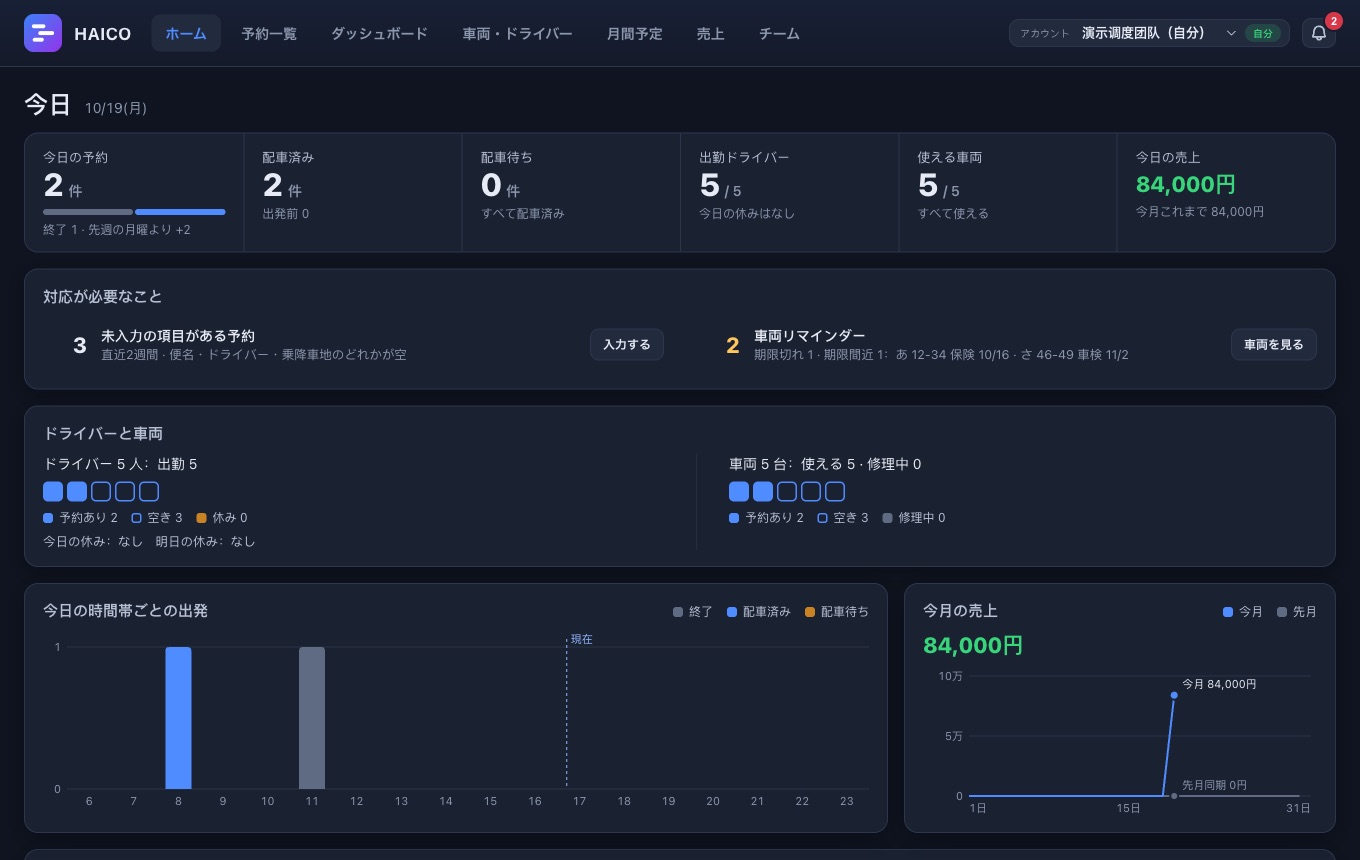Click the 修理中 0 legend entry
1360x860 pixels.
[914, 518]
